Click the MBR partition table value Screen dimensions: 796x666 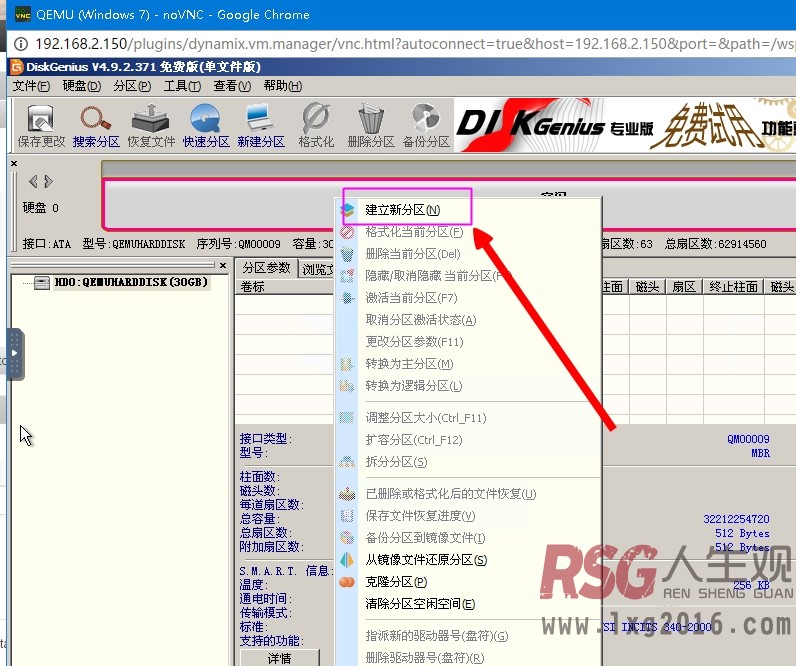760,453
